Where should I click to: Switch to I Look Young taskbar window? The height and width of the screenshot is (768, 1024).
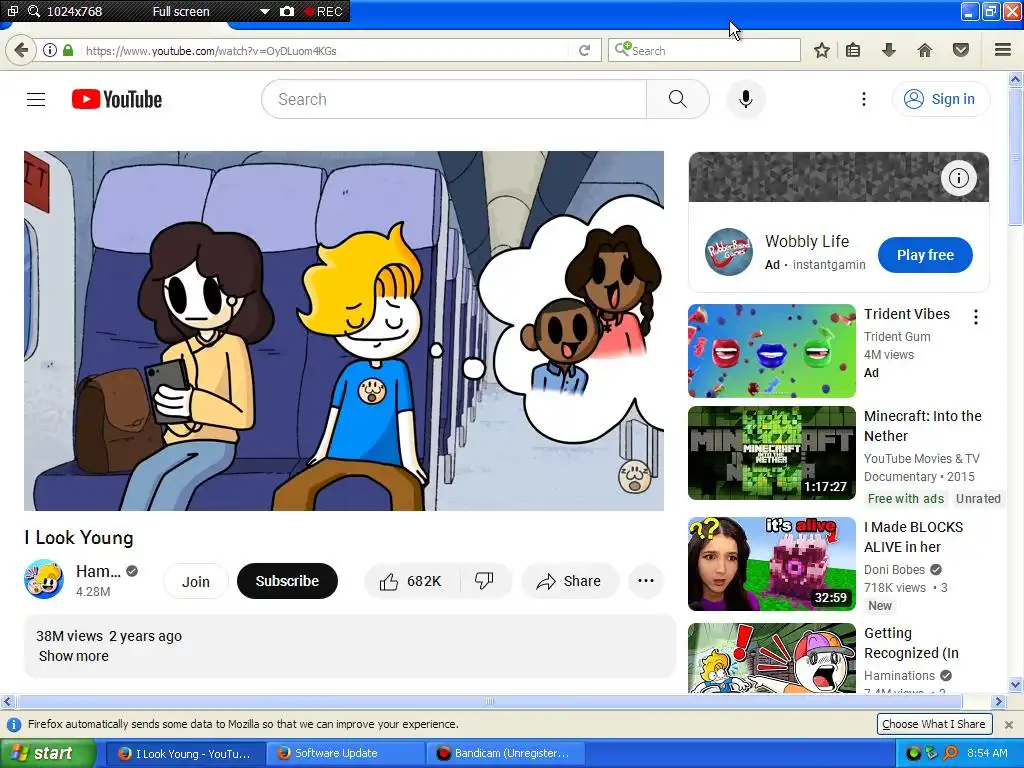point(184,754)
